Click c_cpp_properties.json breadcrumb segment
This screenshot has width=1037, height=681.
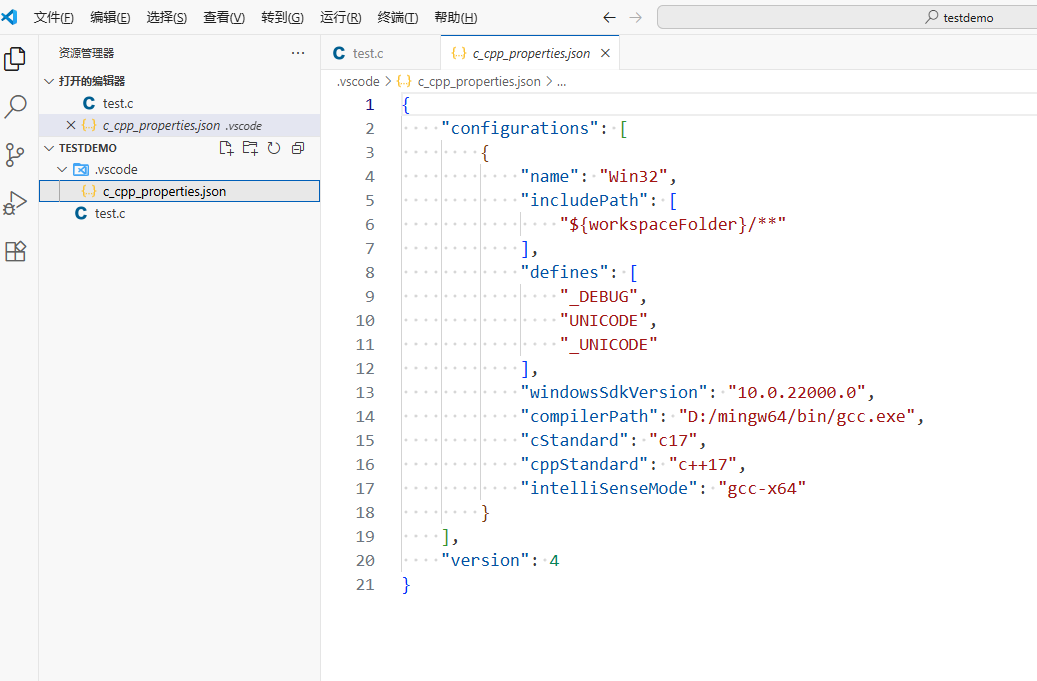479,82
